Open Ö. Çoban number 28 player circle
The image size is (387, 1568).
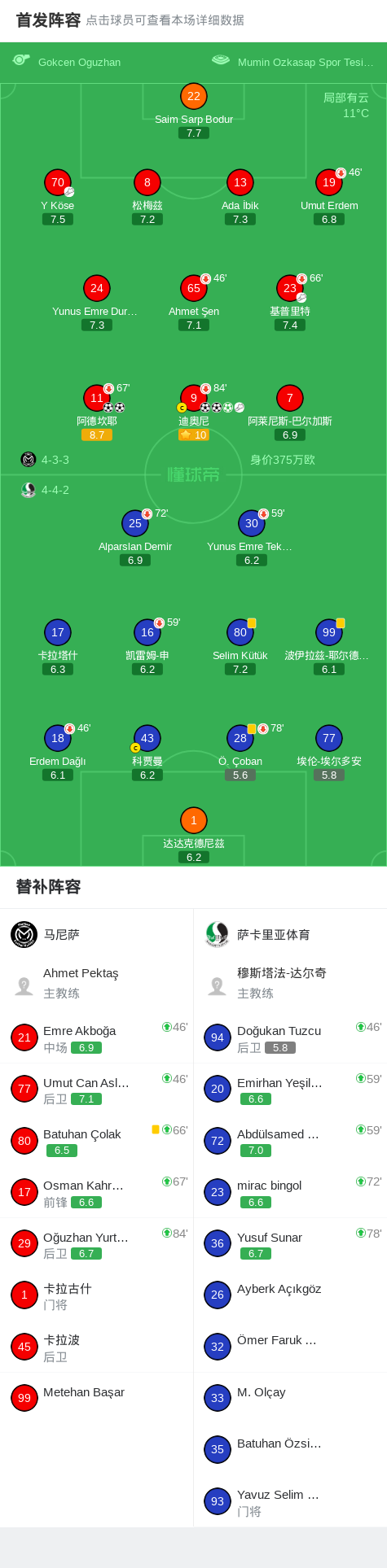point(240,738)
